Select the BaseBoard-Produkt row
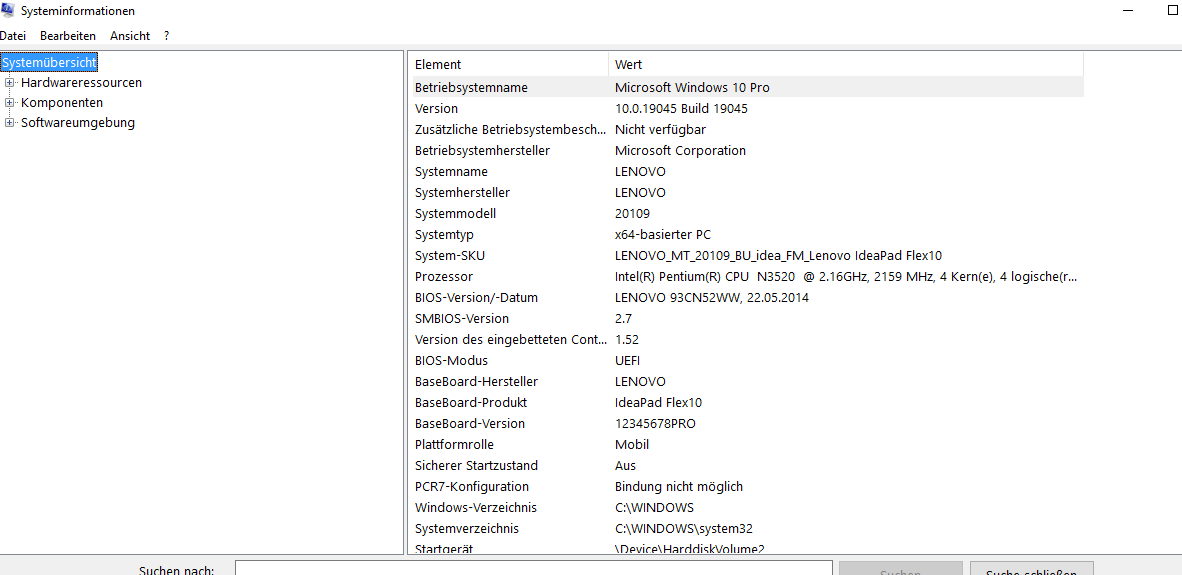Image resolution: width=1182 pixels, height=575 pixels. (x=748, y=403)
